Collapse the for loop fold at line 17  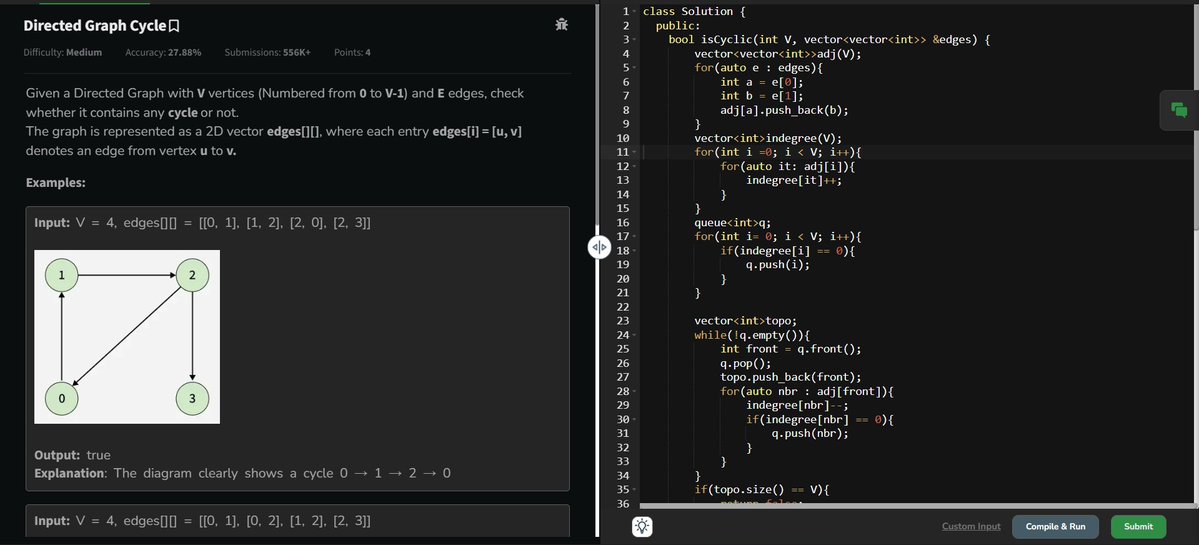click(x=634, y=237)
